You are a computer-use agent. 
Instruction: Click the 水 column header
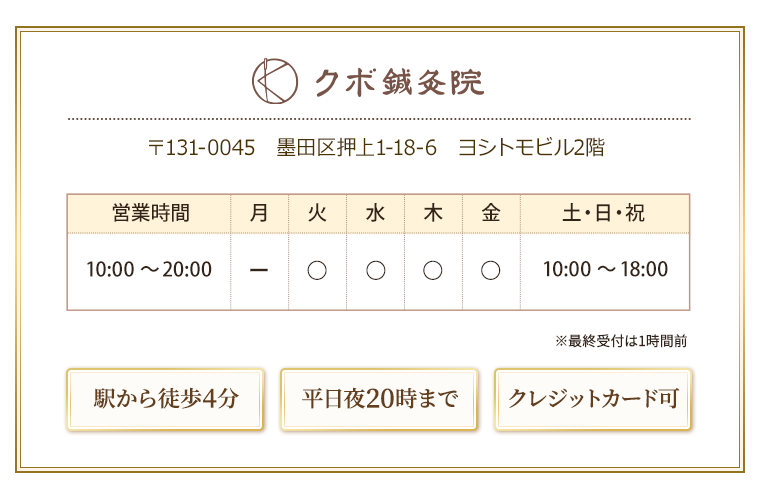[375, 213]
